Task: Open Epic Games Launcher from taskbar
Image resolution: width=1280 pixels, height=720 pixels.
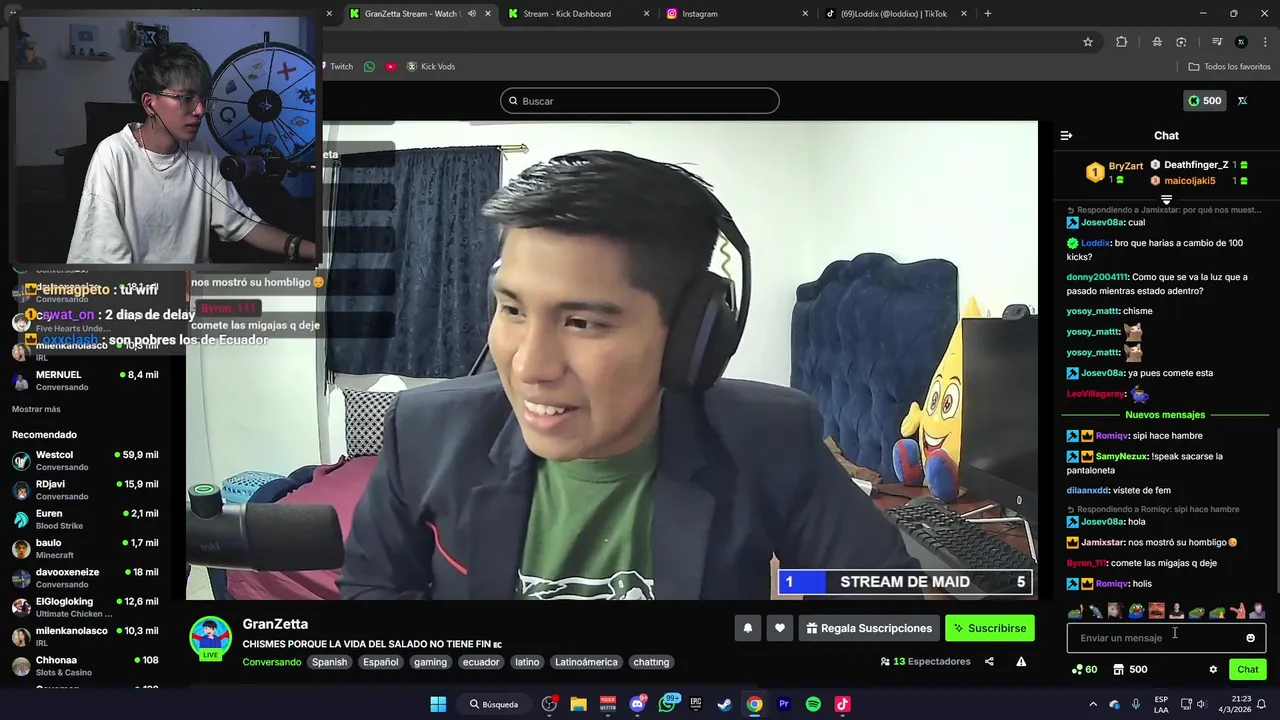Action: coord(696,704)
